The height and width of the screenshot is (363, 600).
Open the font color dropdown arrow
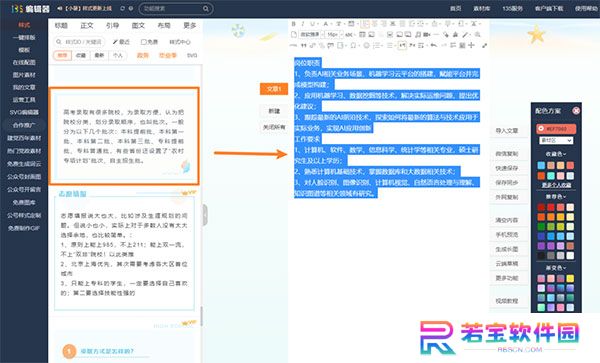[x=331, y=24]
